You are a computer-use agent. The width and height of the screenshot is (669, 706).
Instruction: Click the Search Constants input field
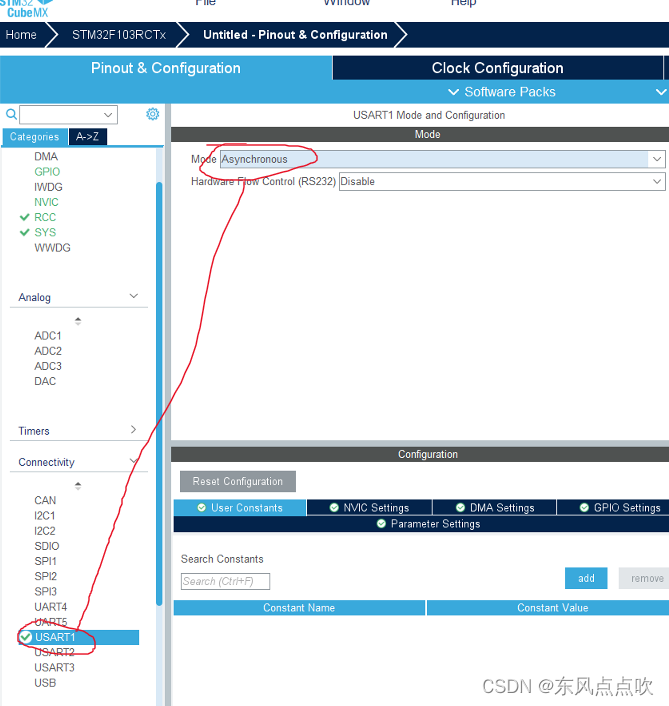coord(225,581)
